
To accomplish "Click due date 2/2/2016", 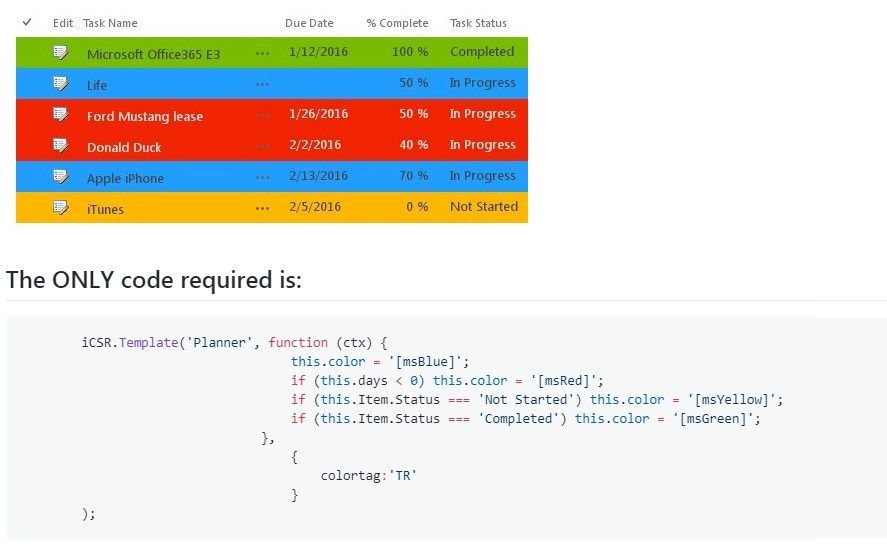I will tap(315, 145).
